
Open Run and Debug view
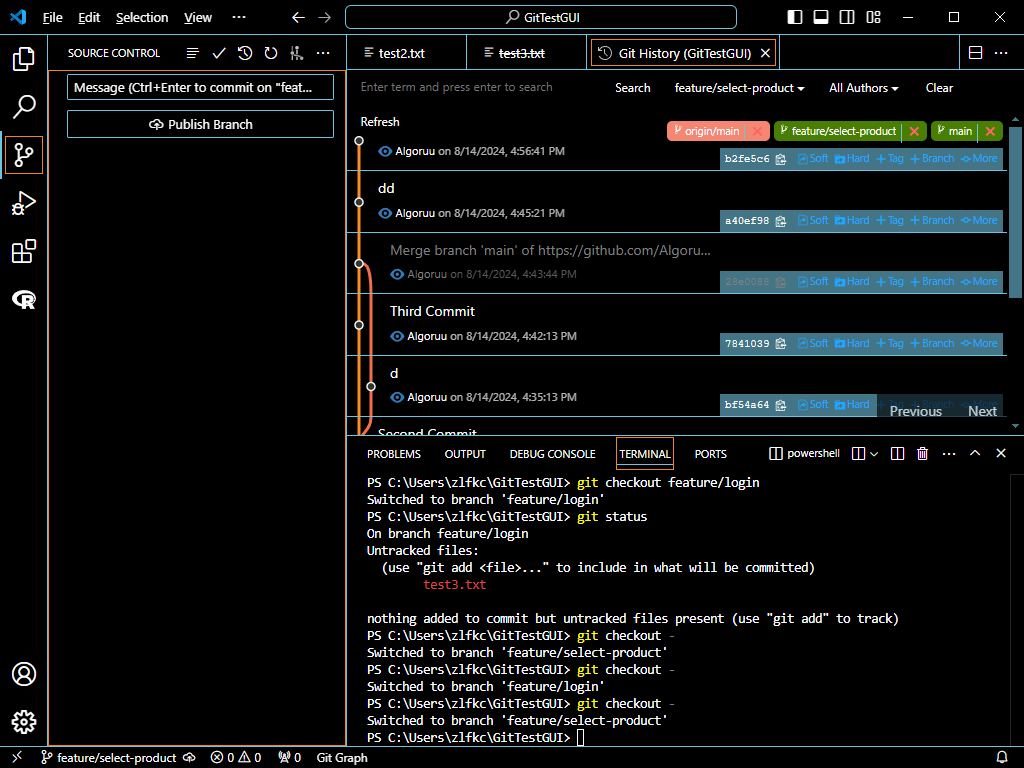24,203
